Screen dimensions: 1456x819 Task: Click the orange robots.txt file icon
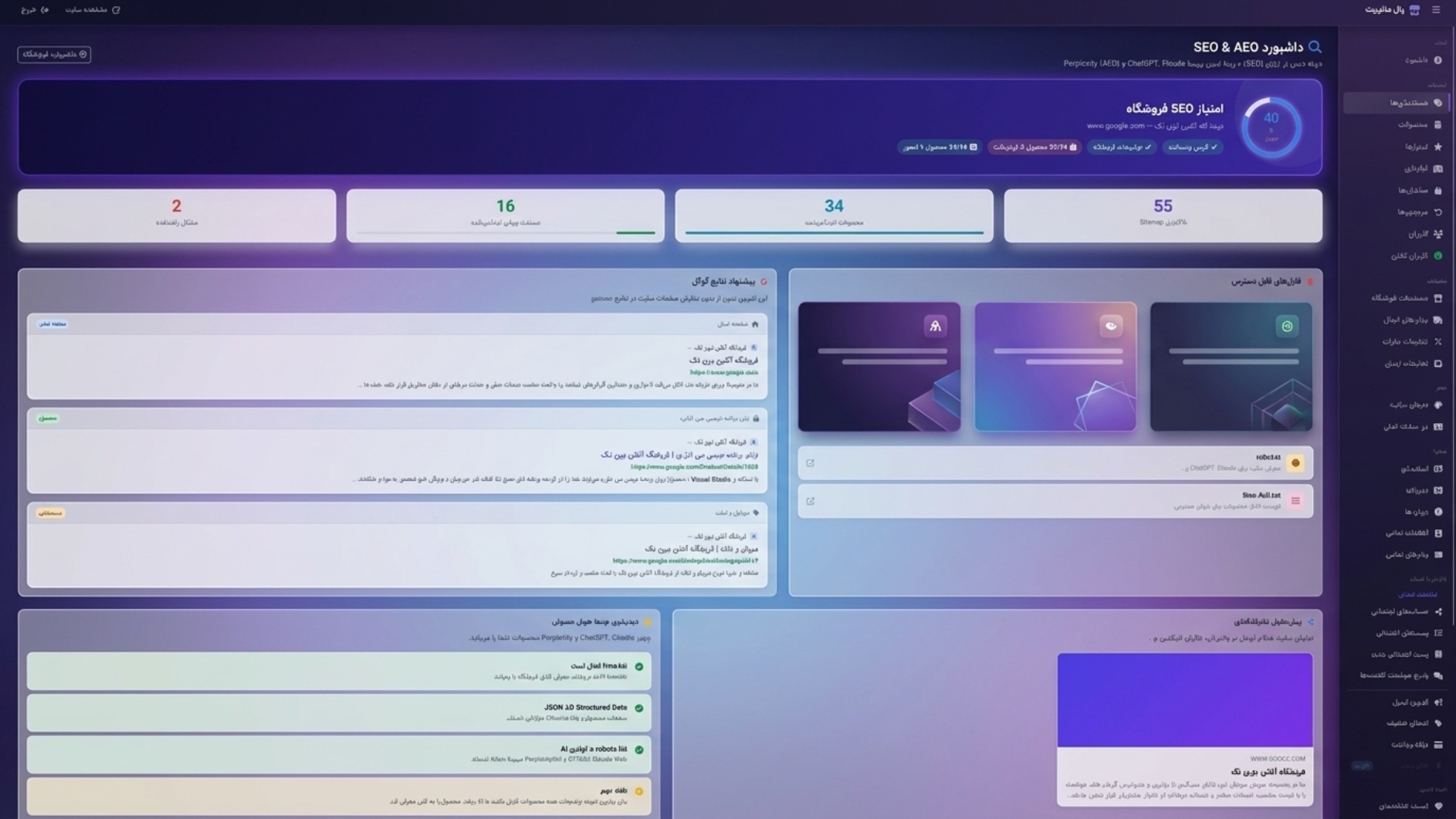click(x=1295, y=463)
